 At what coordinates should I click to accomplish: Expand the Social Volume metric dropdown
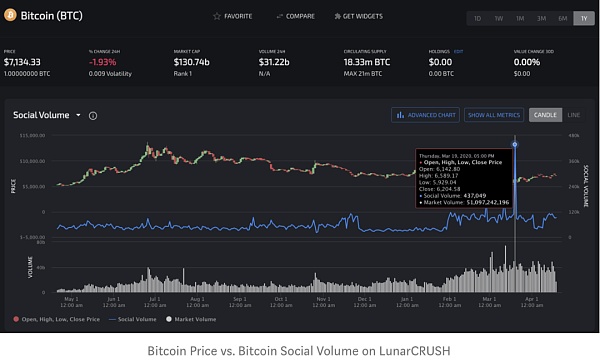[78, 115]
